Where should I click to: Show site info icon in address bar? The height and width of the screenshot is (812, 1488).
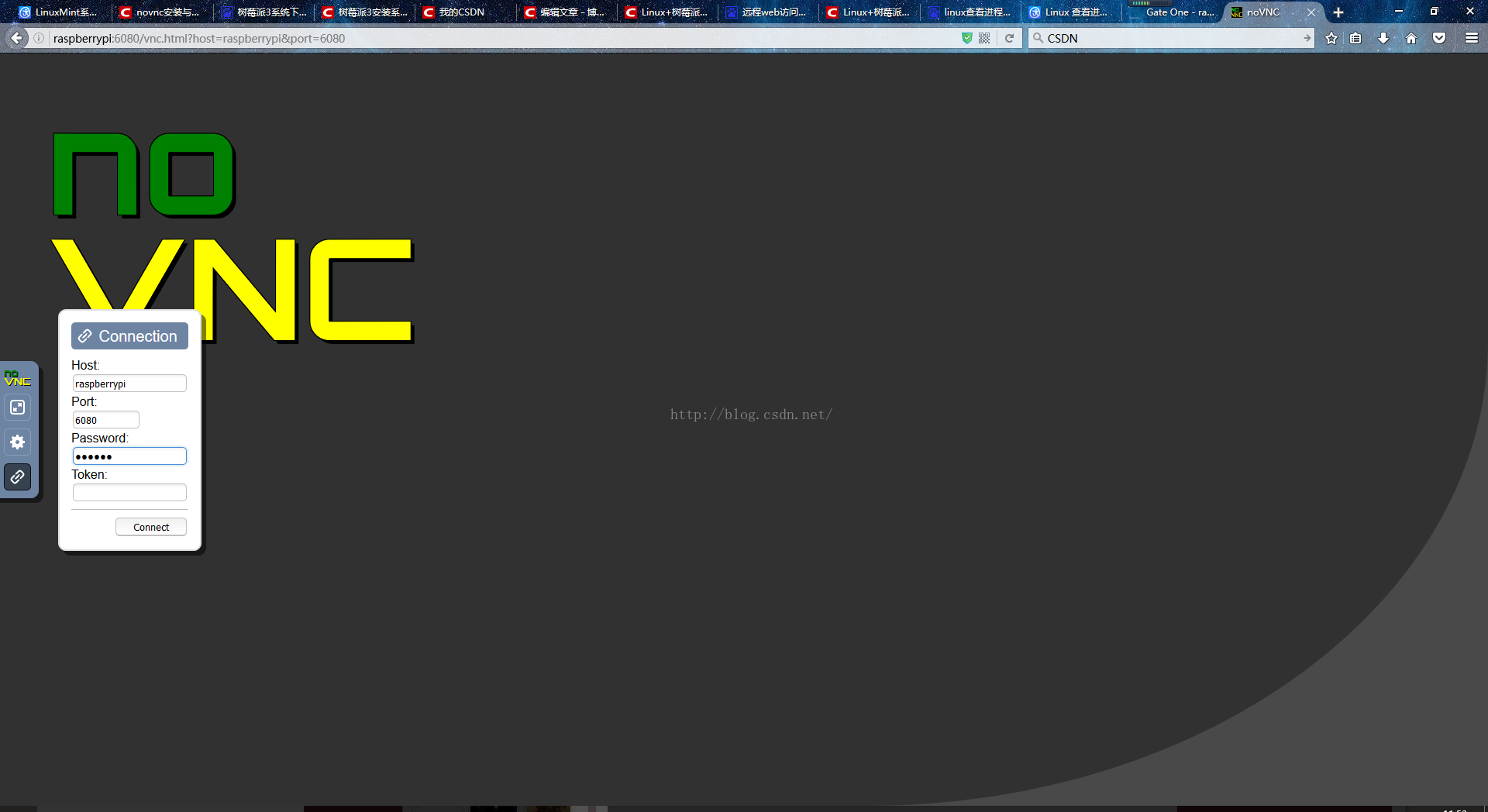(39, 38)
